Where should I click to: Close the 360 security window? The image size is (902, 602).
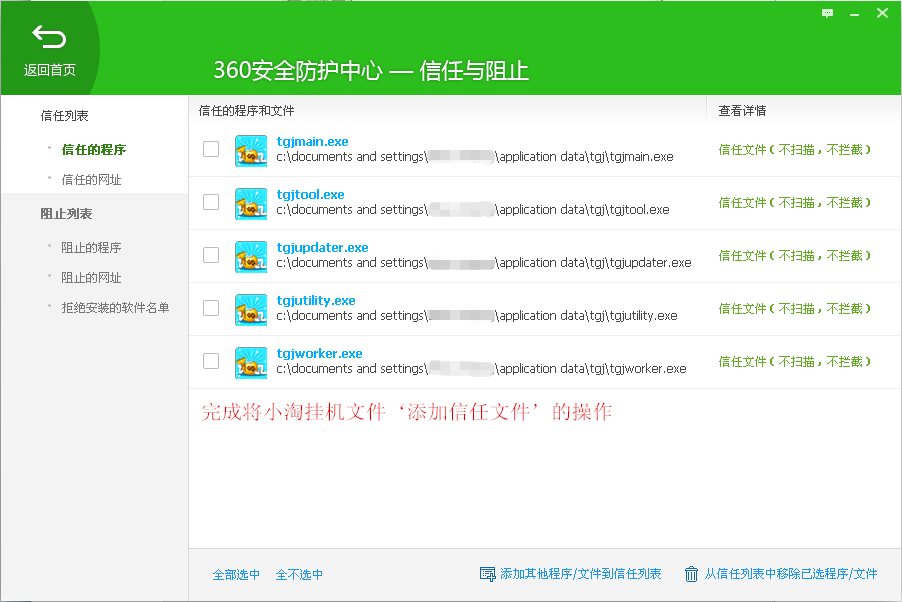click(882, 13)
